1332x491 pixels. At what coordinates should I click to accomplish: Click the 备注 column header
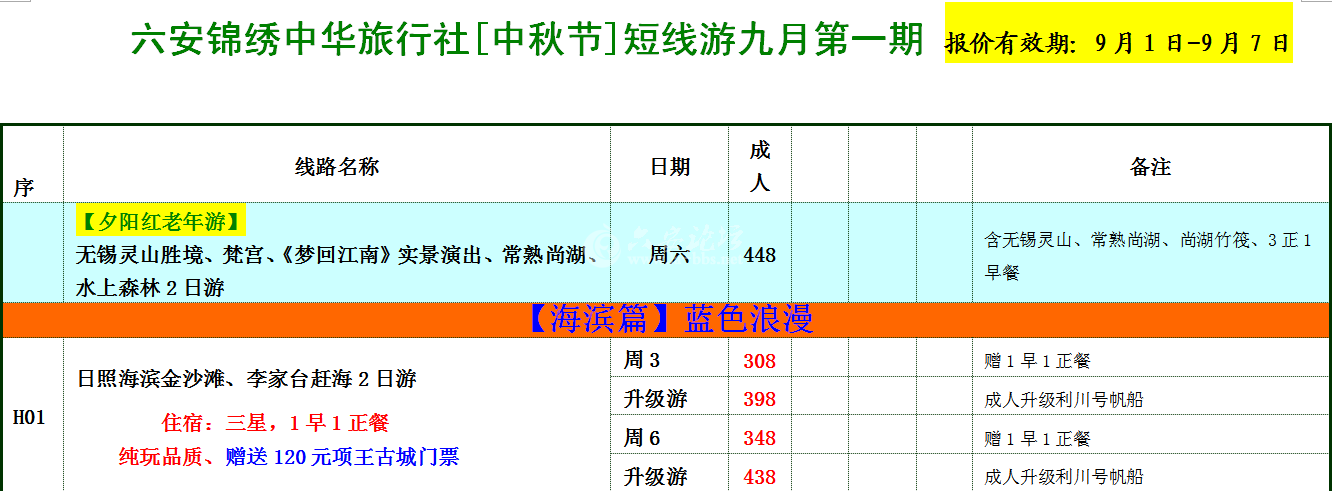pos(1150,167)
